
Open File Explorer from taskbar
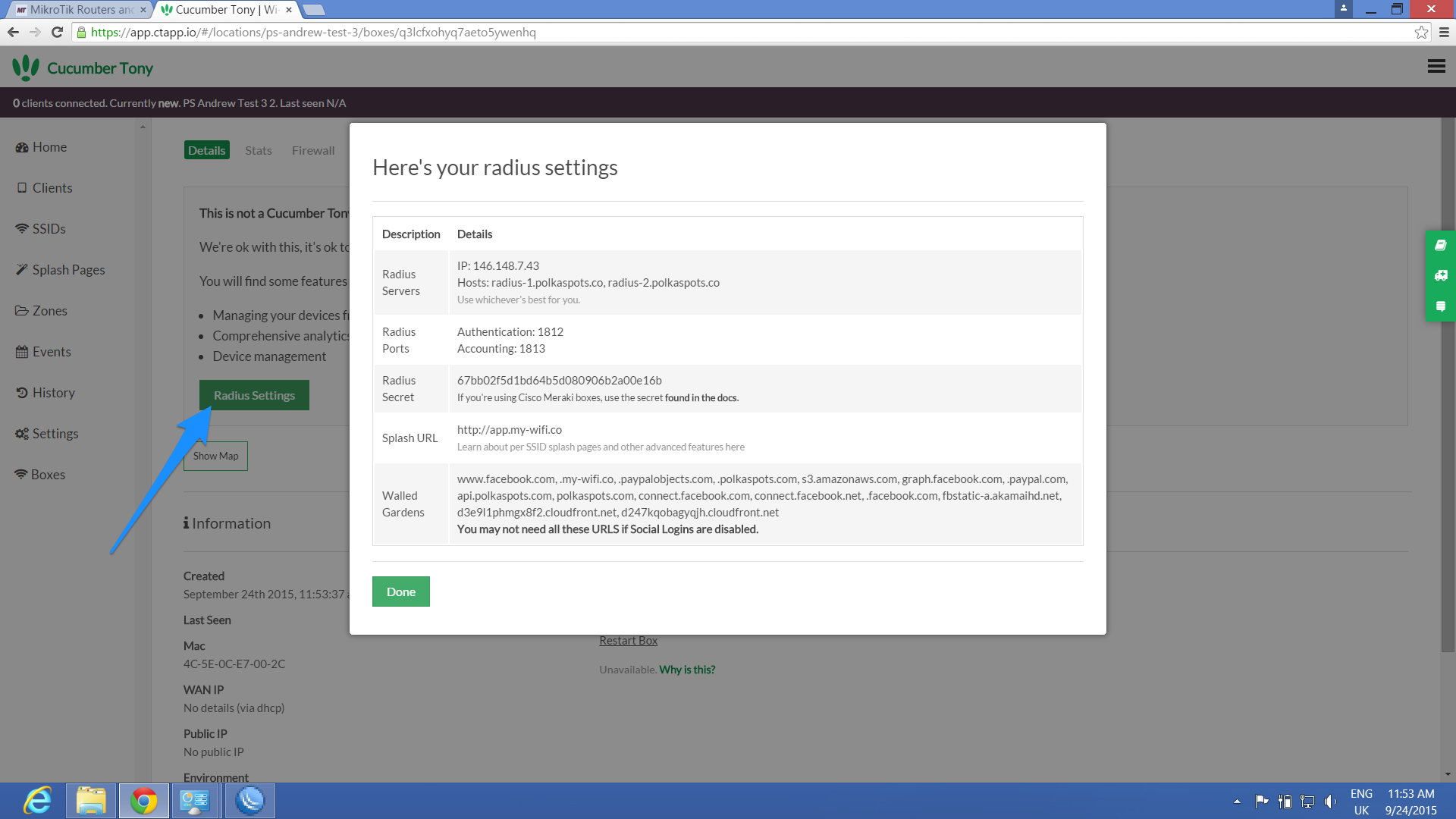[91, 801]
